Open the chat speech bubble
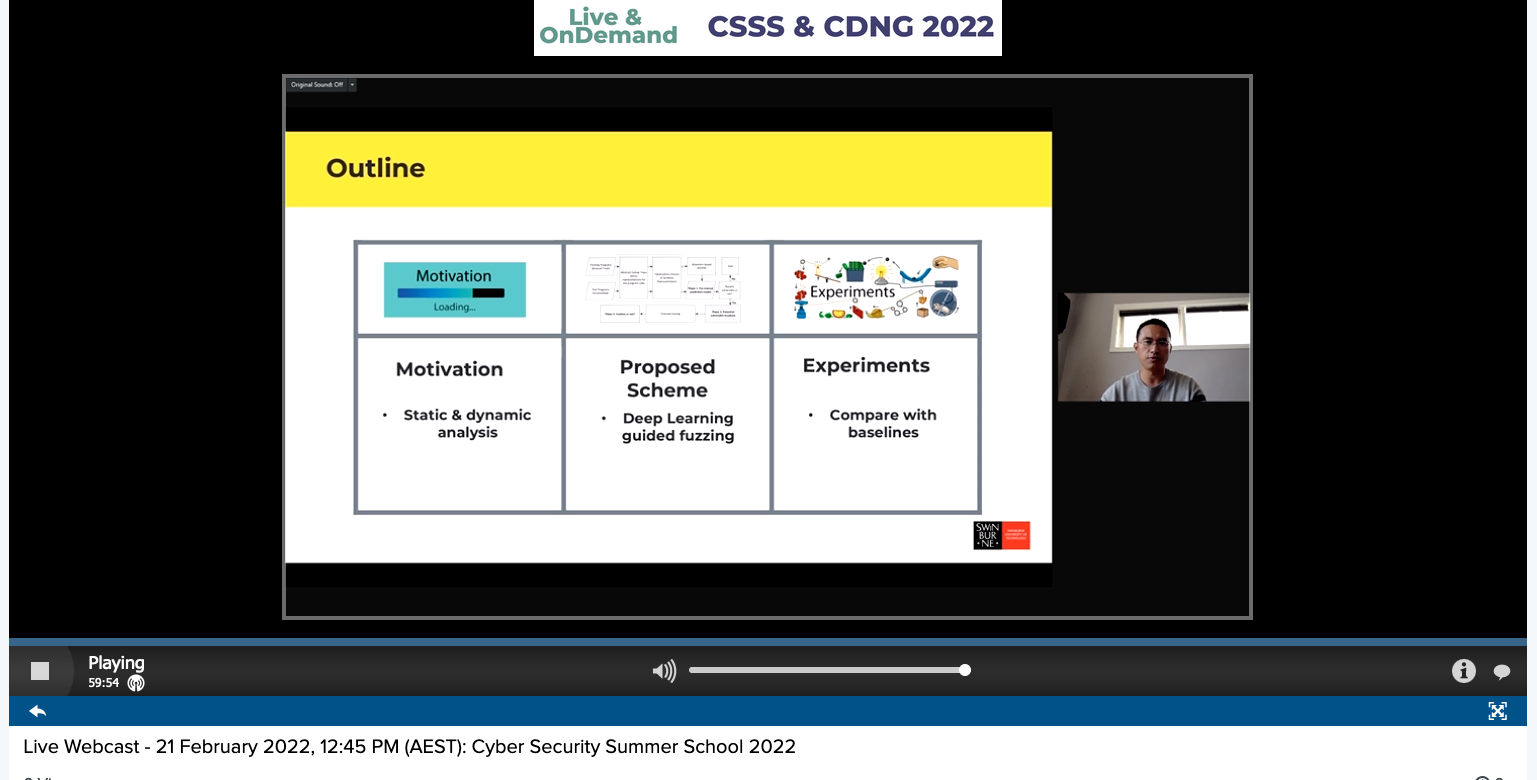The height and width of the screenshot is (780, 1537). [x=1501, y=672]
